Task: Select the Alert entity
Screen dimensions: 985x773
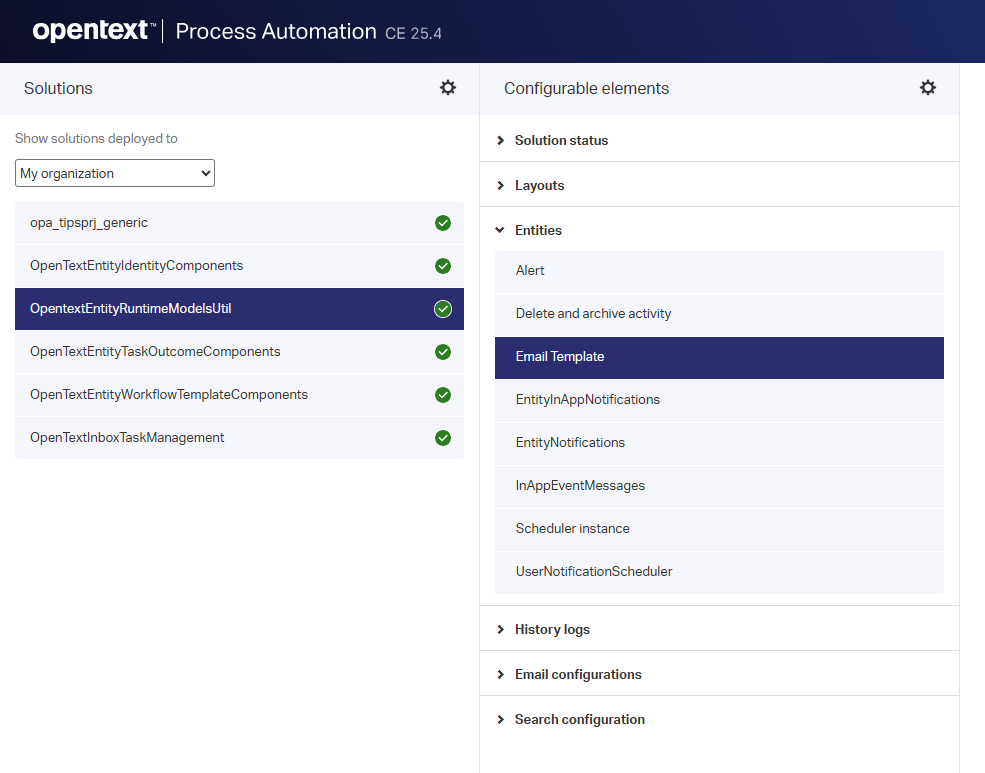Action: tap(530, 271)
